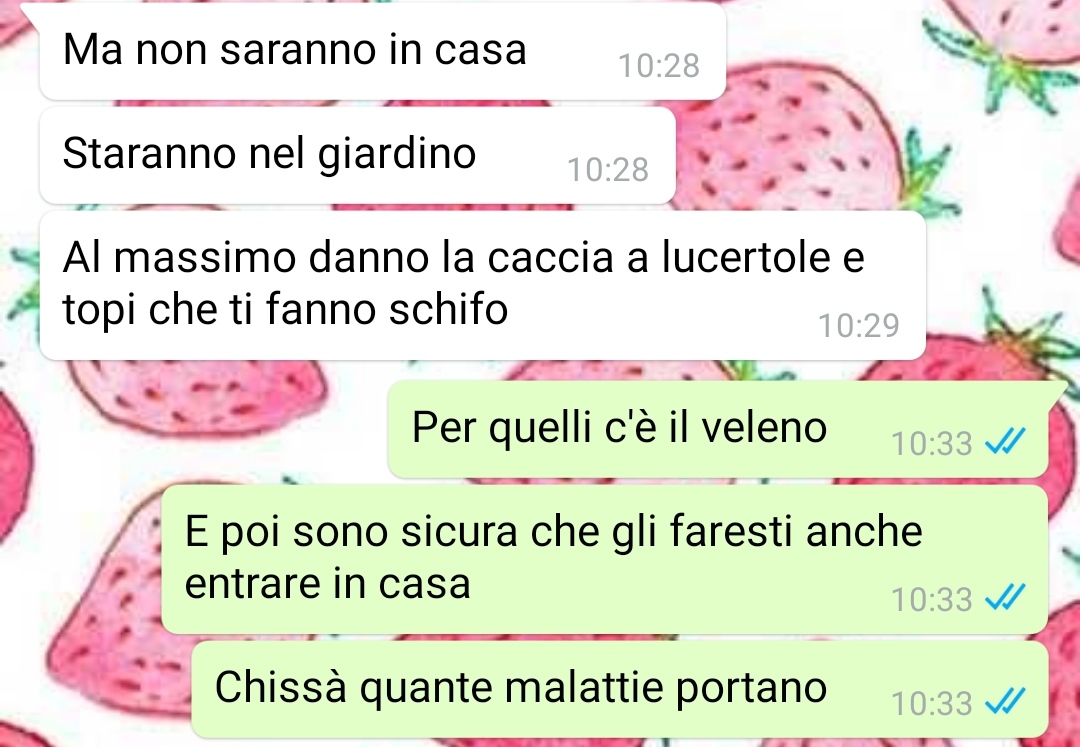The height and width of the screenshot is (747, 1080).
Task: Tap double-check icon on 'Chissà quante malattie portano'
Action: tap(1006, 702)
